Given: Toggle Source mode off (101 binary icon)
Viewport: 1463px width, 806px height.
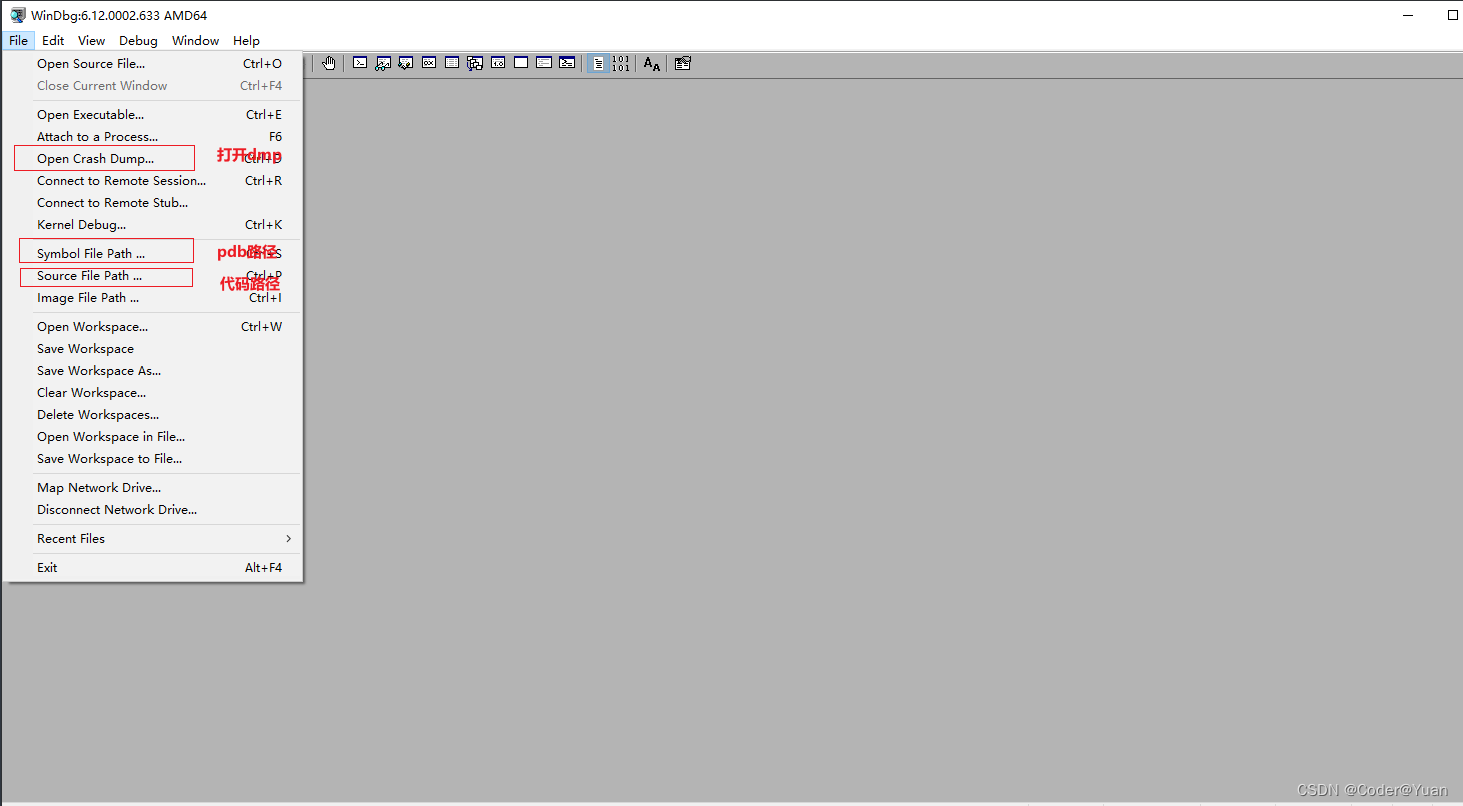Looking at the screenshot, I should click(x=621, y=63).
